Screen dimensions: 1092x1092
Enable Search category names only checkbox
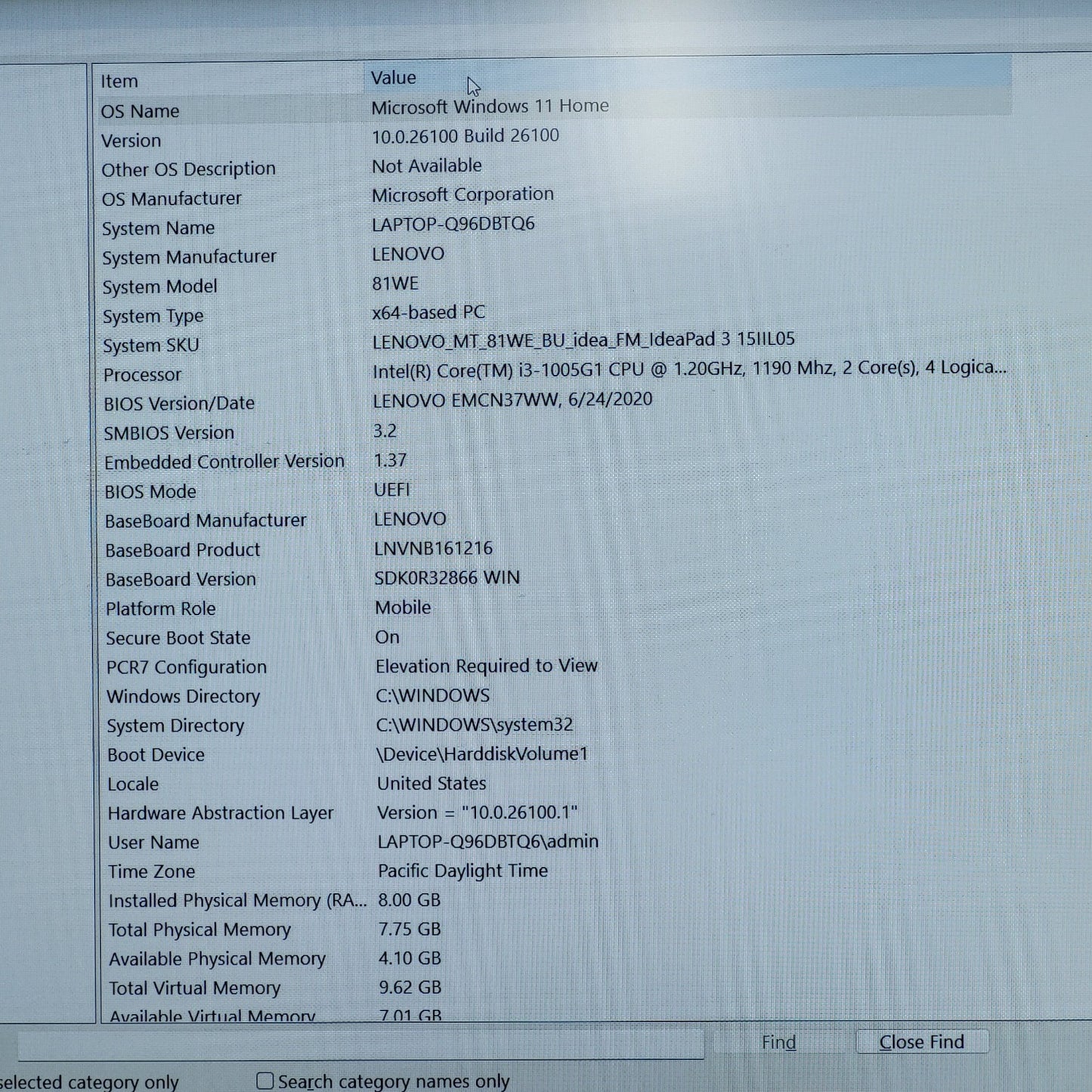[x=265, y=1081]
